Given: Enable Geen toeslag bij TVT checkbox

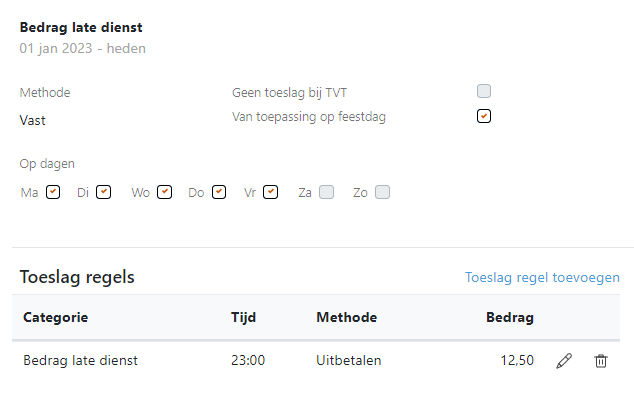Looking at the screenshot, I should point(484,91).
